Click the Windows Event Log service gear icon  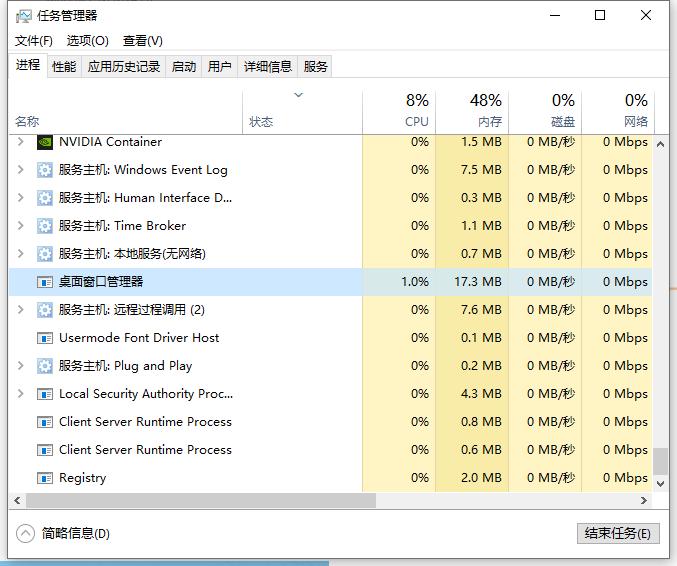coord(44,170)
